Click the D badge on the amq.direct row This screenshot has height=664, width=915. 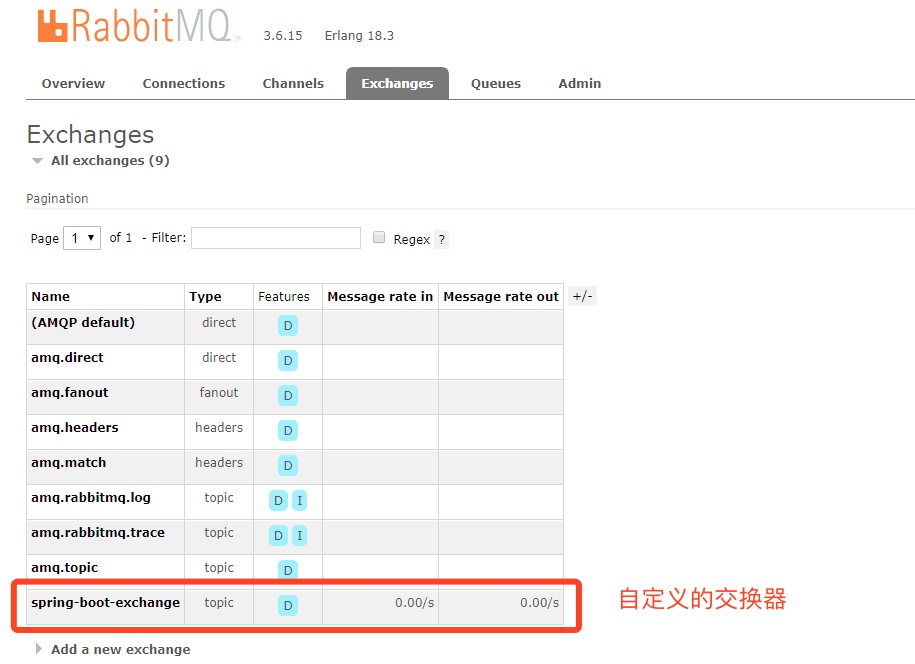click(x=287, y=360)
